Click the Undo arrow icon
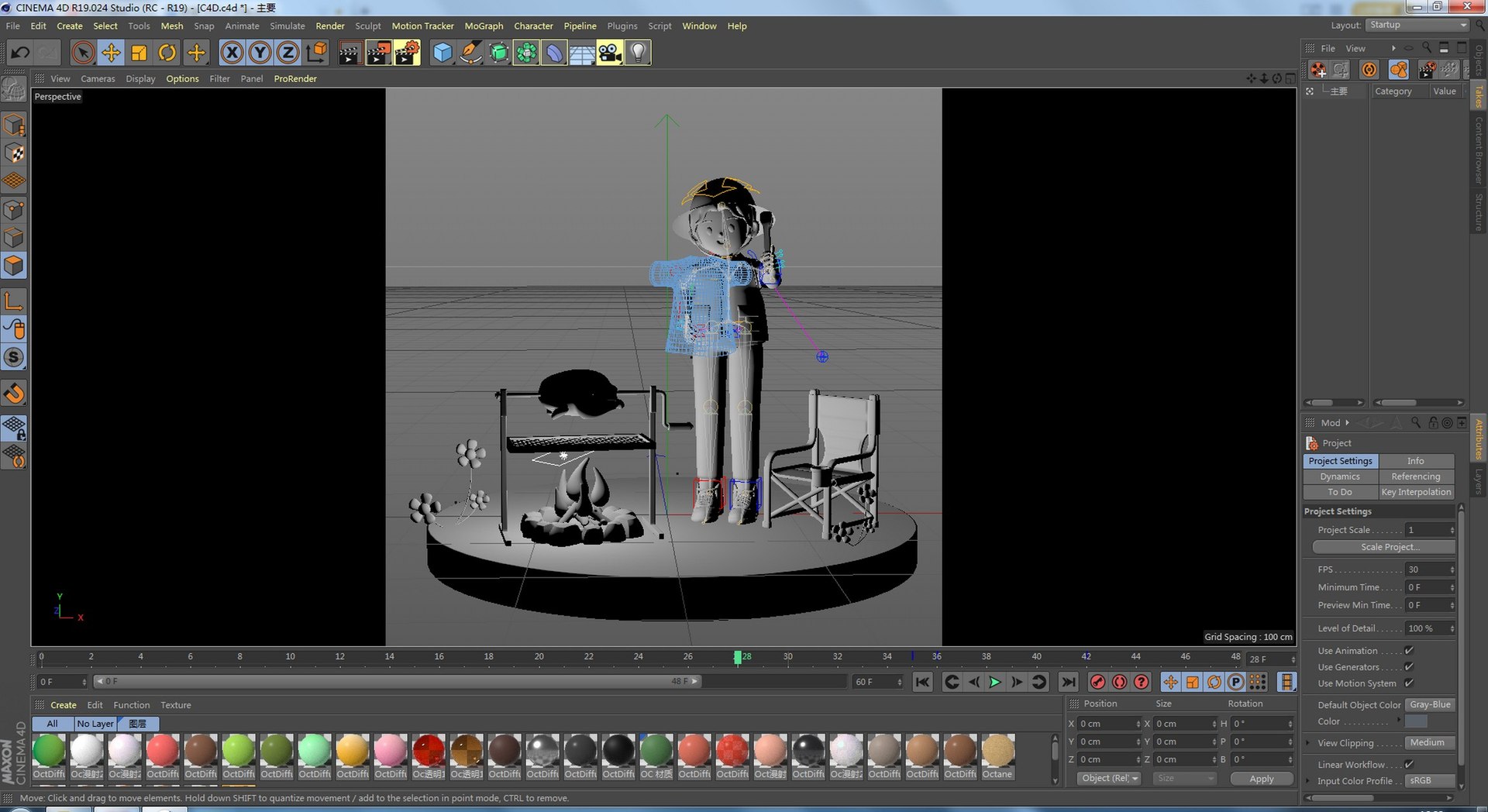 tap(21, 53)
